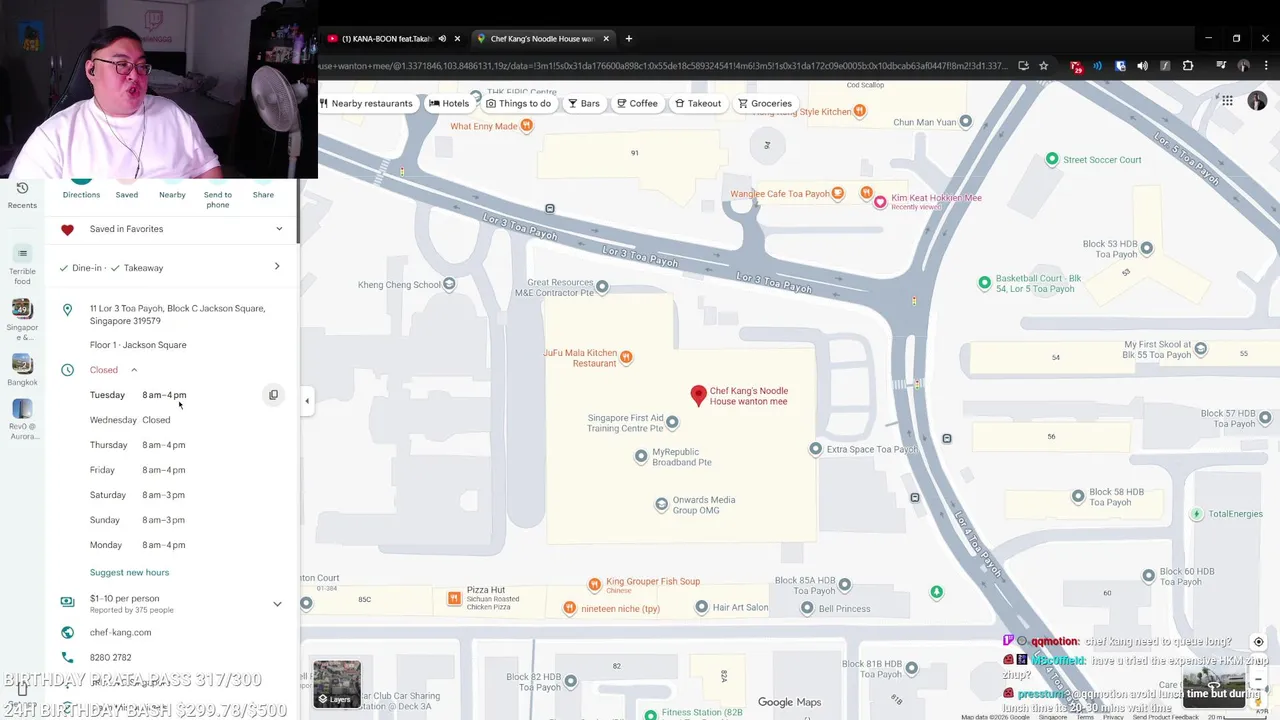The height and width of the screenshot is (720, 1280).
Task: Open a new browser tab
Action: (629, 39)
